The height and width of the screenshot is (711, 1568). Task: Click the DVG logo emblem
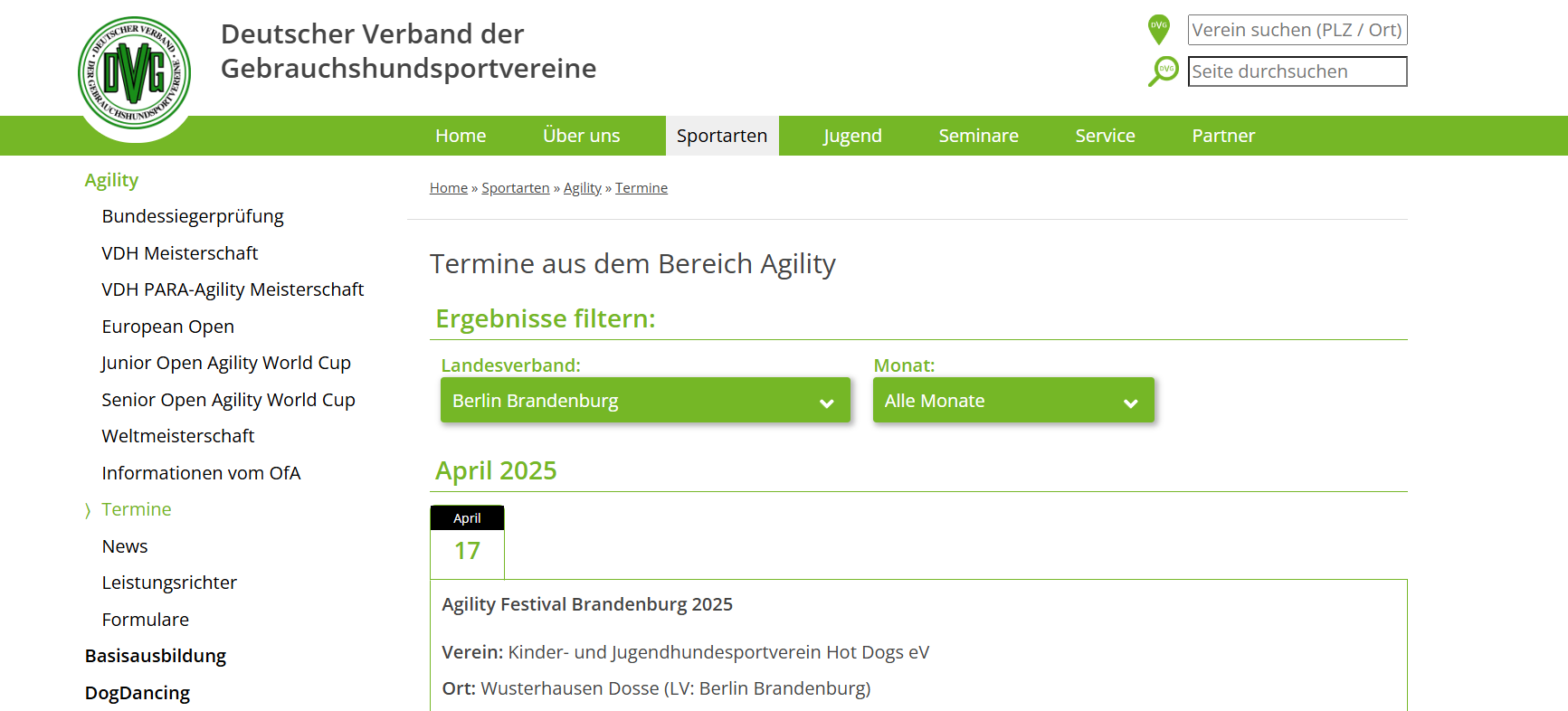pos(135,73)
